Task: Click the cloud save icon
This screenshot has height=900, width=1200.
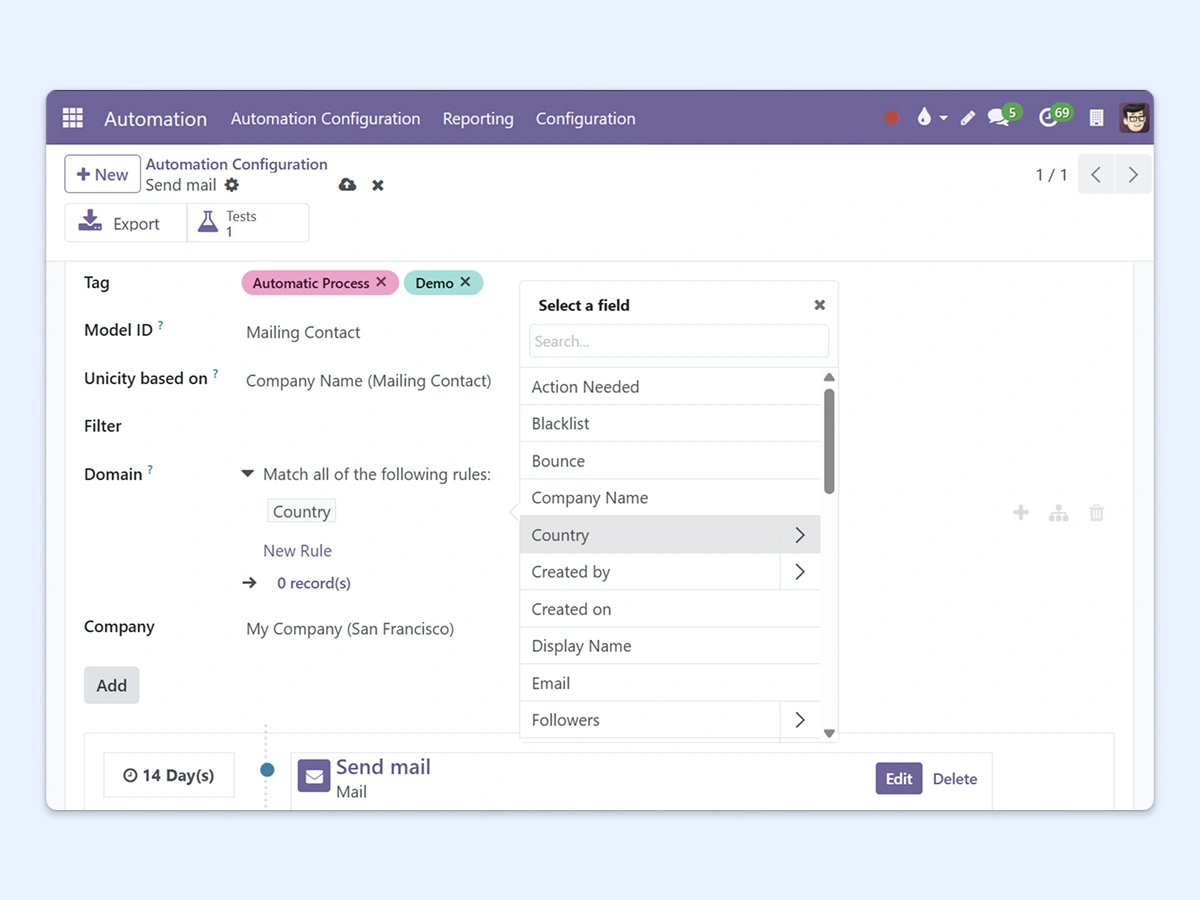Action: [347, 185]
